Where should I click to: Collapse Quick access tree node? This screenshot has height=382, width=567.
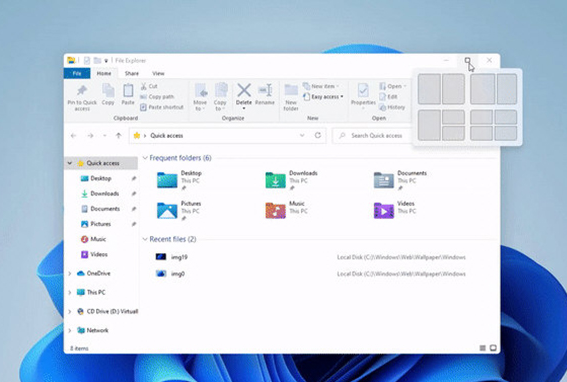(x=69, y=163)
